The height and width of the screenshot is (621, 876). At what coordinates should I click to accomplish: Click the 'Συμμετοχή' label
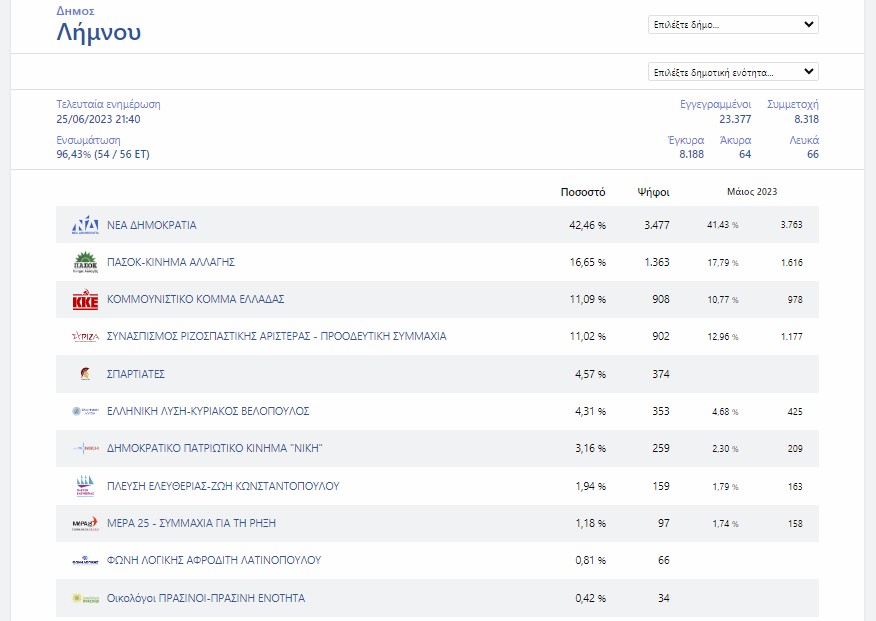coord(793,104)
